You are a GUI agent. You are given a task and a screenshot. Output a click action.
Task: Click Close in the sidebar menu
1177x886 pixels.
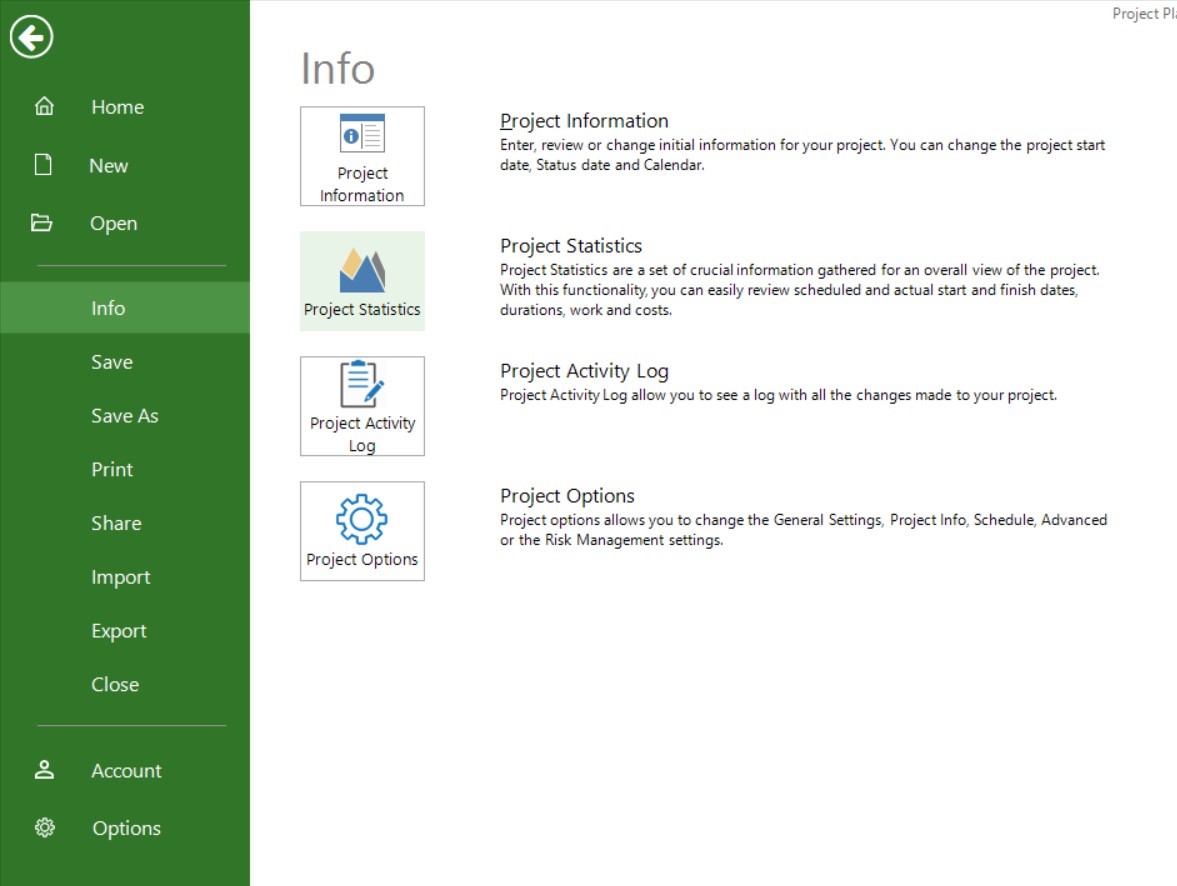tap(115, 685)
